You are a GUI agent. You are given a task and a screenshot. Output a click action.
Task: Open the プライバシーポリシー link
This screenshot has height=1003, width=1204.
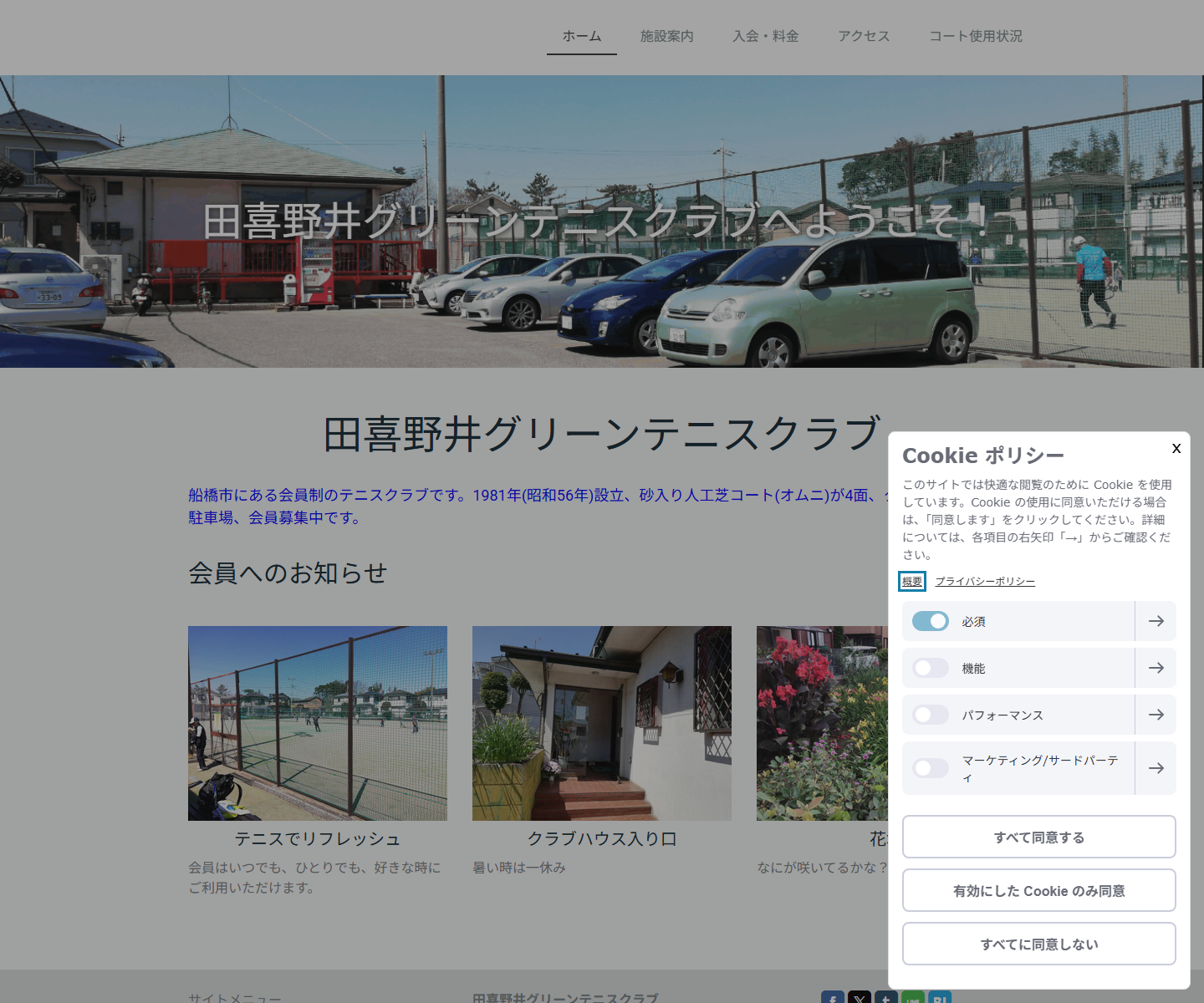pyautogui.click(x=985, y=582)
